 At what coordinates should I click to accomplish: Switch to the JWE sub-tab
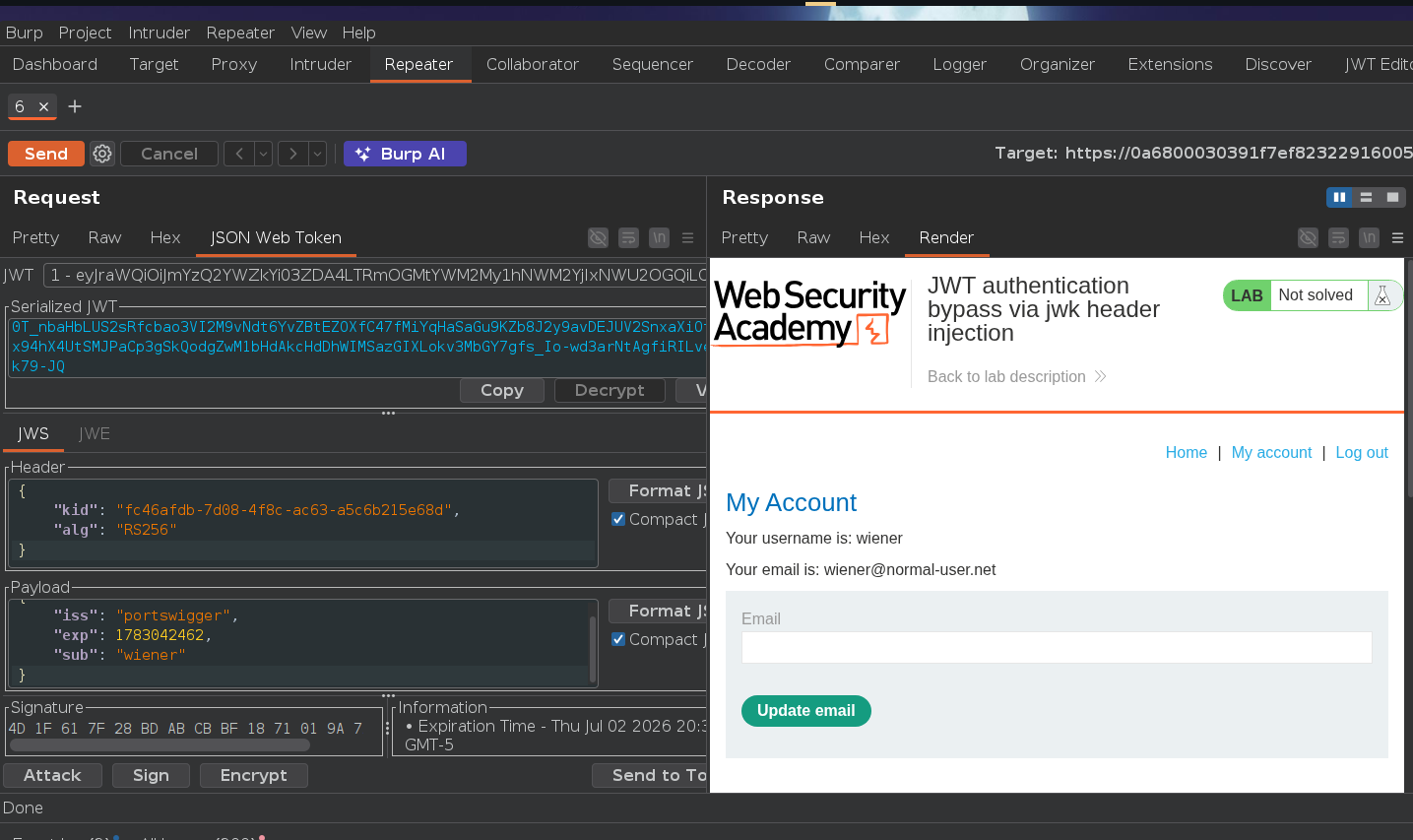pos(95,433)
